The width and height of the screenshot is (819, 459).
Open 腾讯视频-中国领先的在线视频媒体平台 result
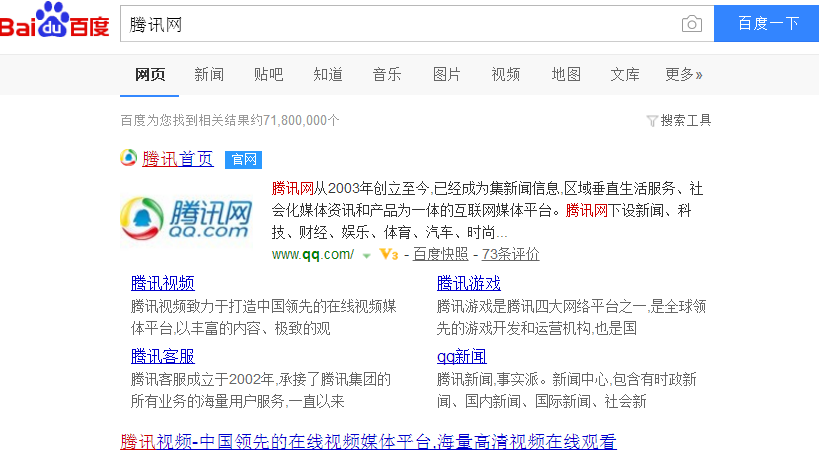point(368,442)
